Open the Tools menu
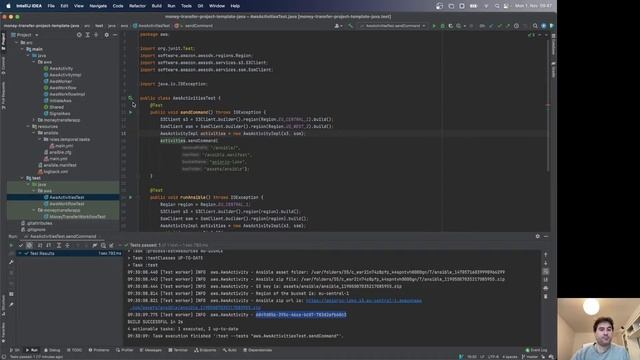640x360 pixels. (186, 6)
